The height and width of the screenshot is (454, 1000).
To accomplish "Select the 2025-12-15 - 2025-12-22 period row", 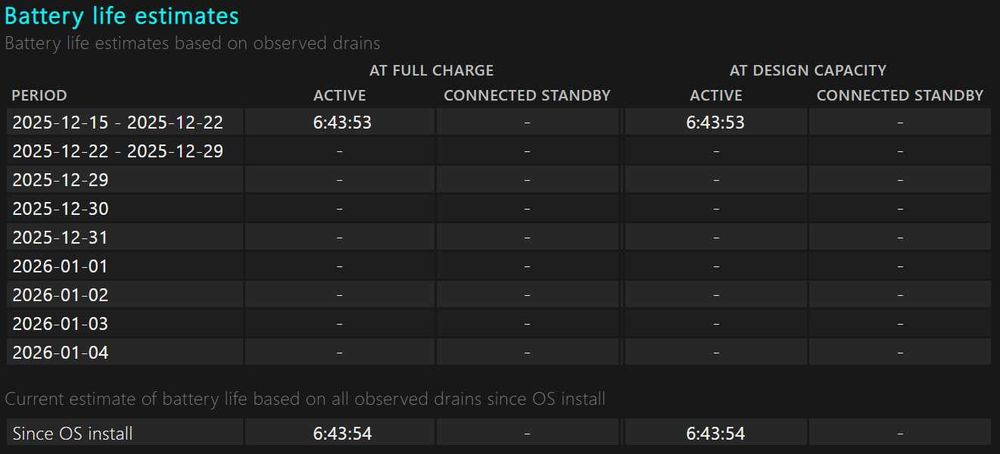I will coord(117,122).
